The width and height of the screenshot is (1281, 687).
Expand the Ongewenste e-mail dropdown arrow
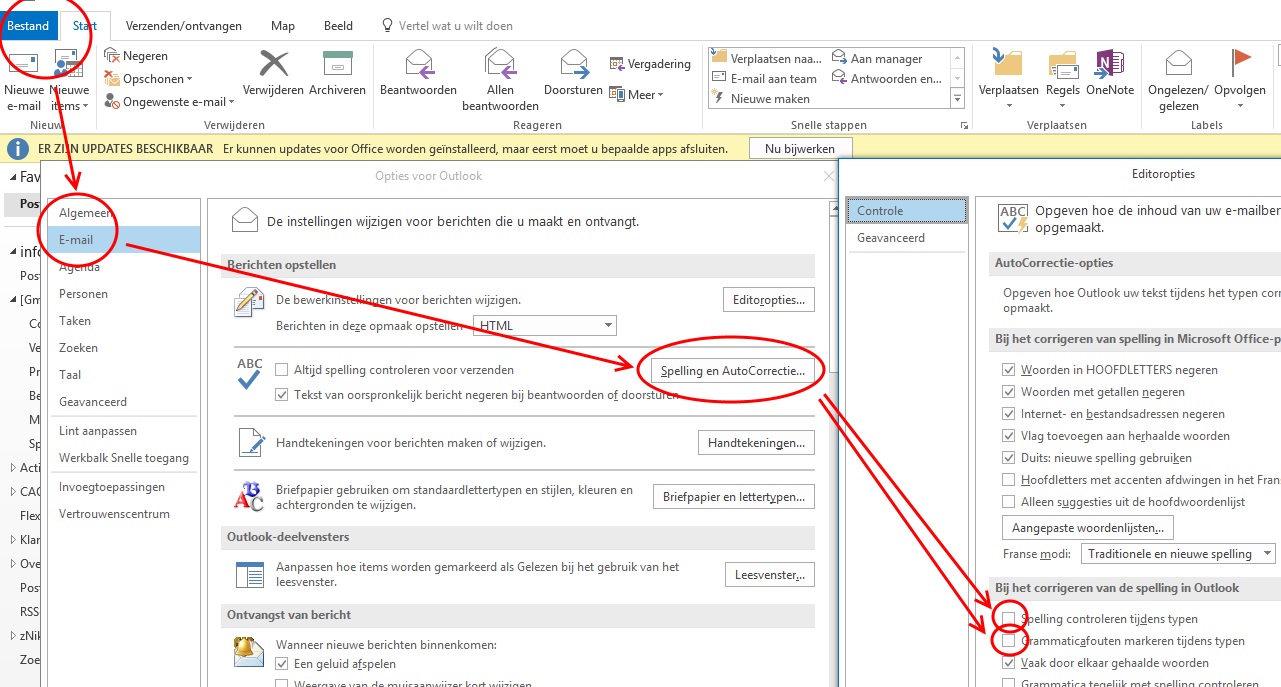231,102
